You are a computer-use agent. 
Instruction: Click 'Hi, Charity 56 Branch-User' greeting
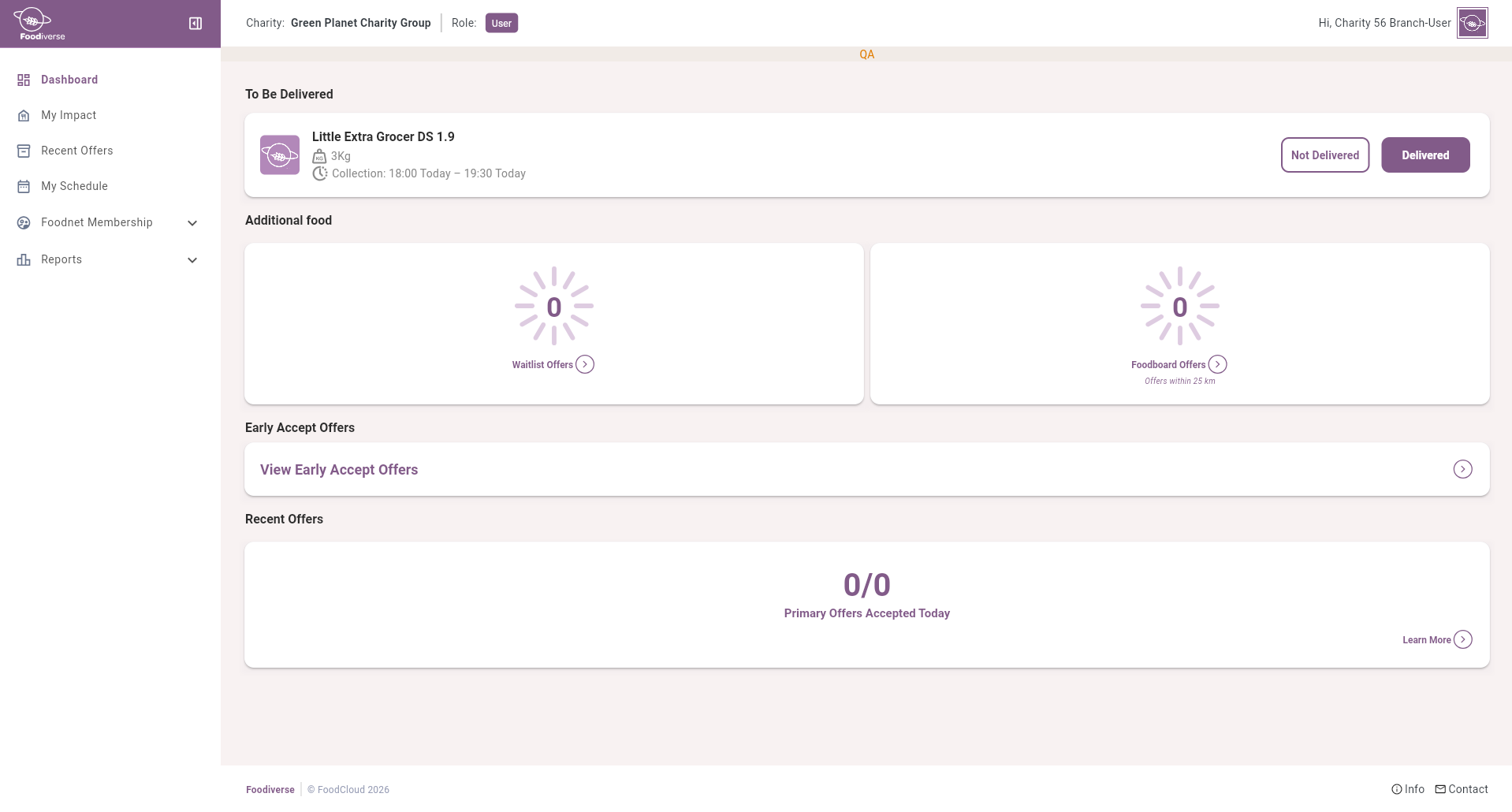coord(1384,23)
